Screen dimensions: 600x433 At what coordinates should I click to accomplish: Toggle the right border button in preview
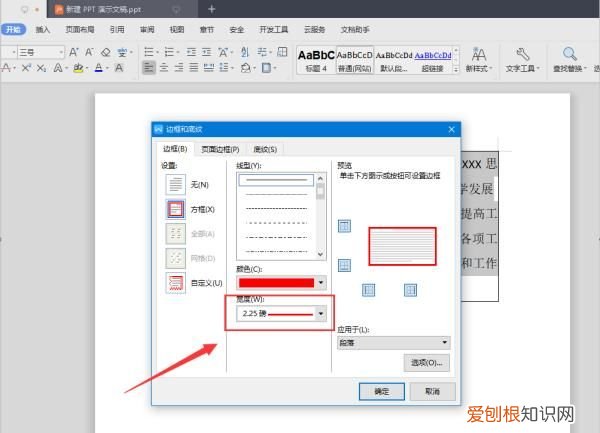411,290
